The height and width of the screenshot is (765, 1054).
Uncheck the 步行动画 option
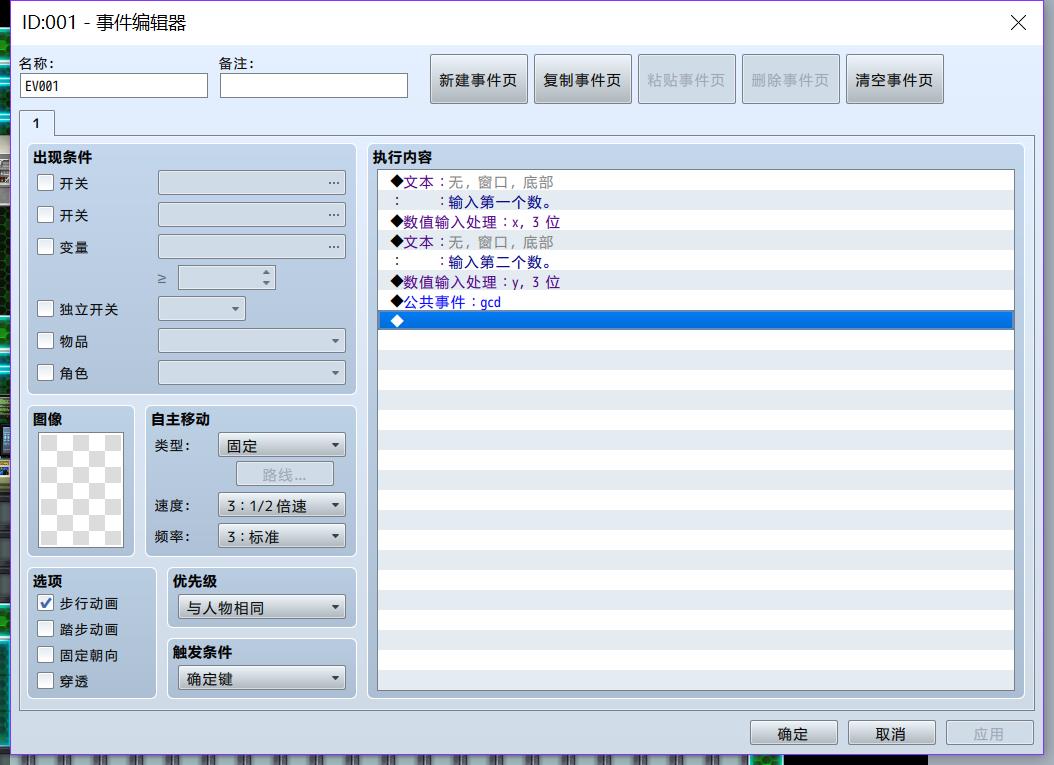coord(45,603)
